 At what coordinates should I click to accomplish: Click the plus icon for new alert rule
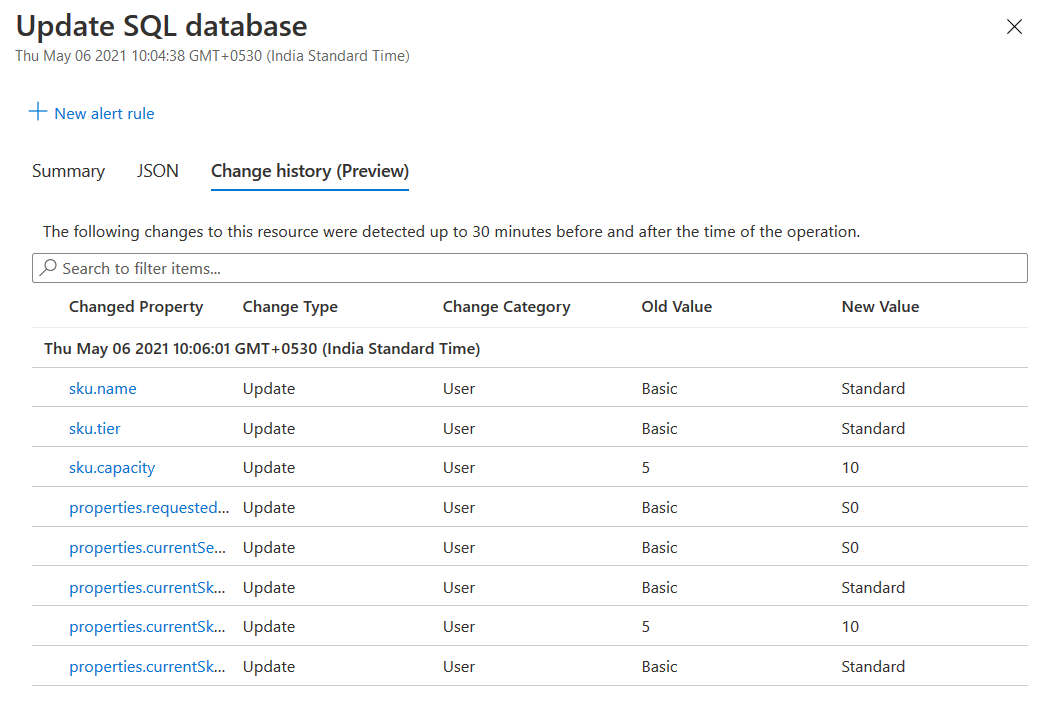point(38,112)
